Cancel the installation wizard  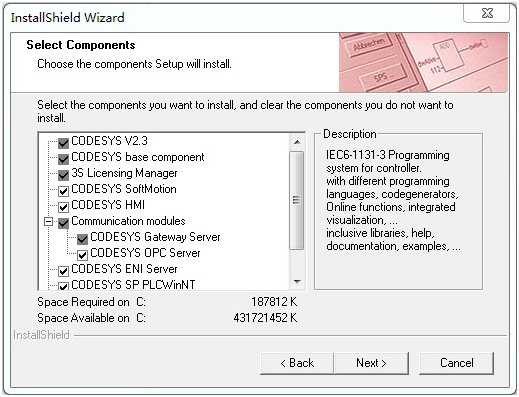456,363
